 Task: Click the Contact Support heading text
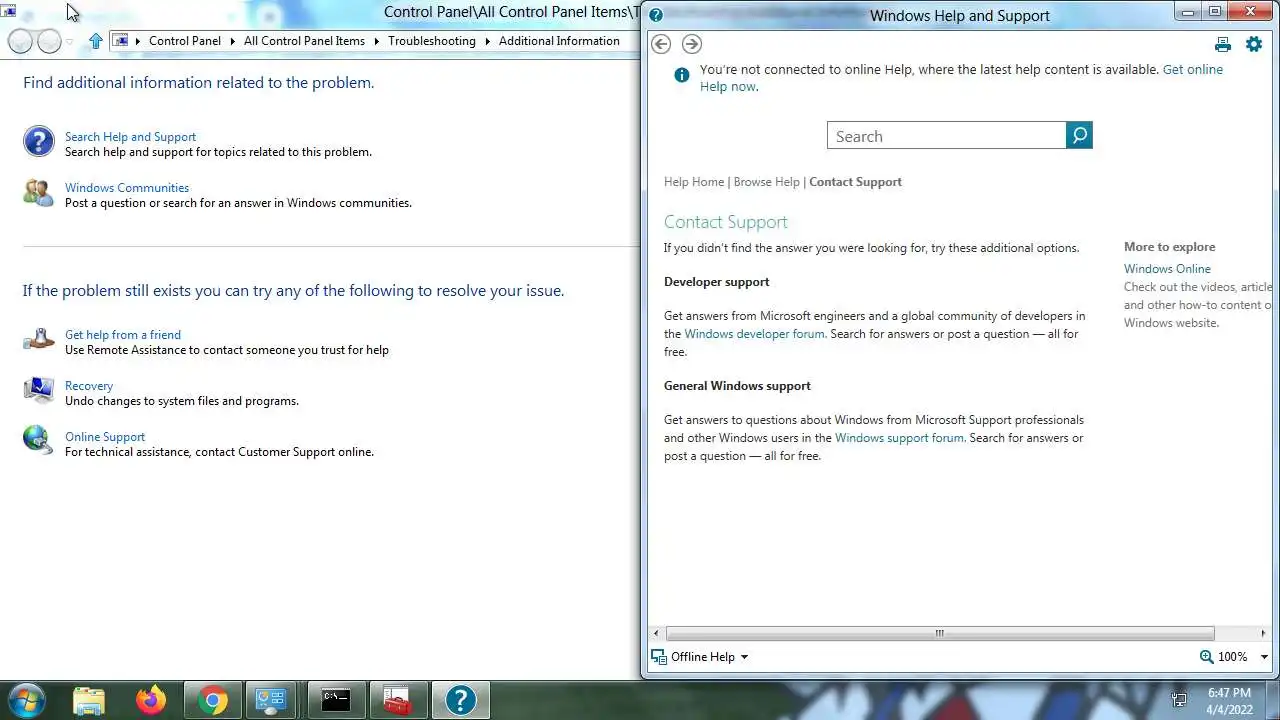(726, 222)
